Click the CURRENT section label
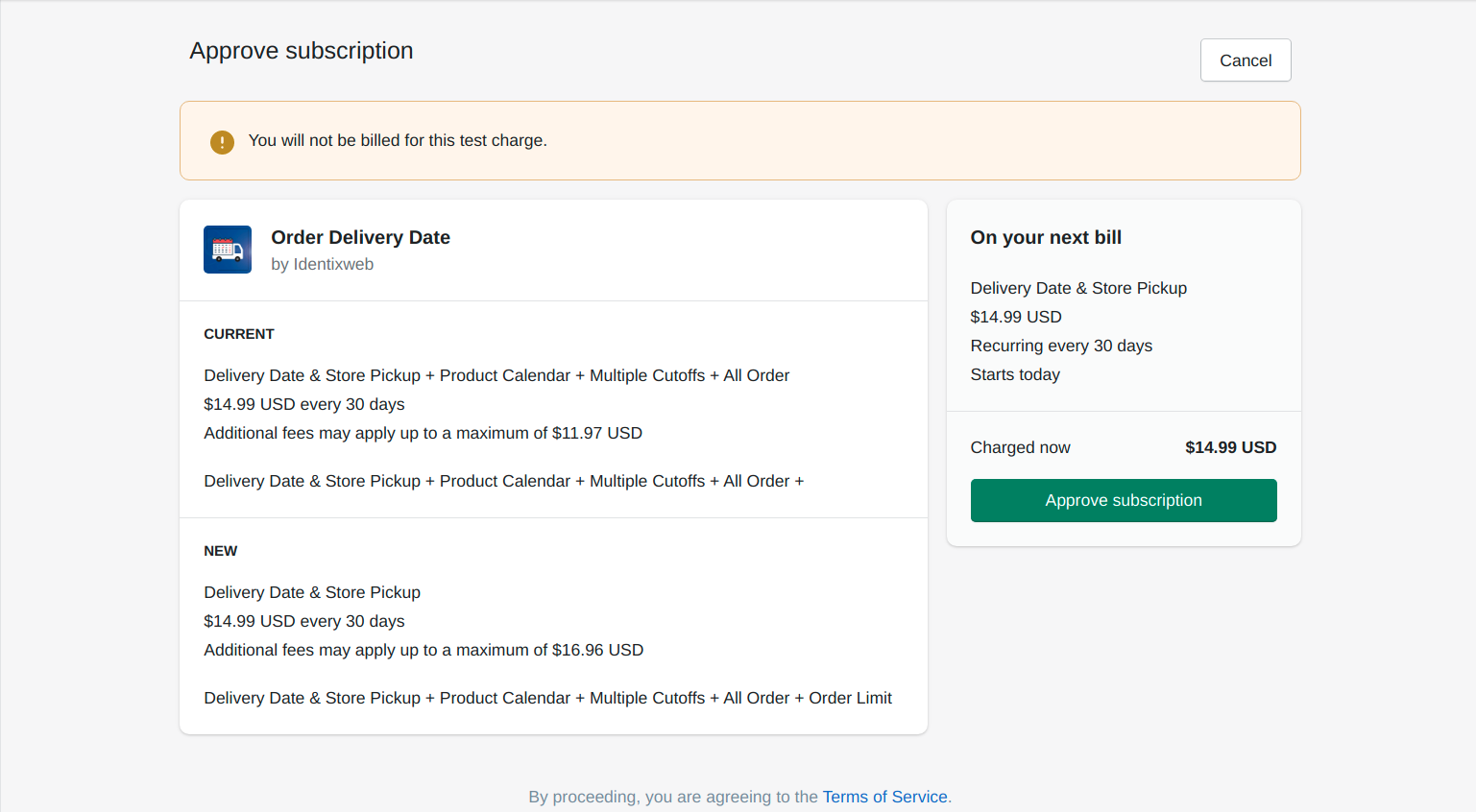1476x812 pixels. (239, 334)
